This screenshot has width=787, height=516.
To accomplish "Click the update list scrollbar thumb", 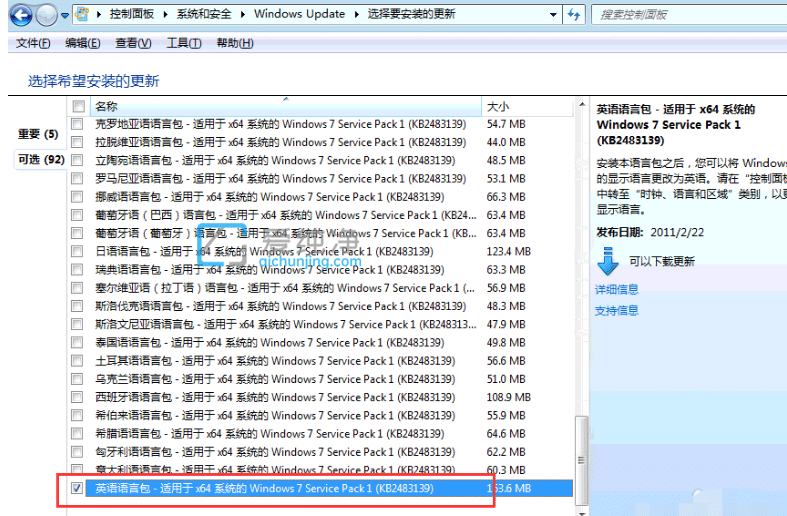I will tap(582, 460).
